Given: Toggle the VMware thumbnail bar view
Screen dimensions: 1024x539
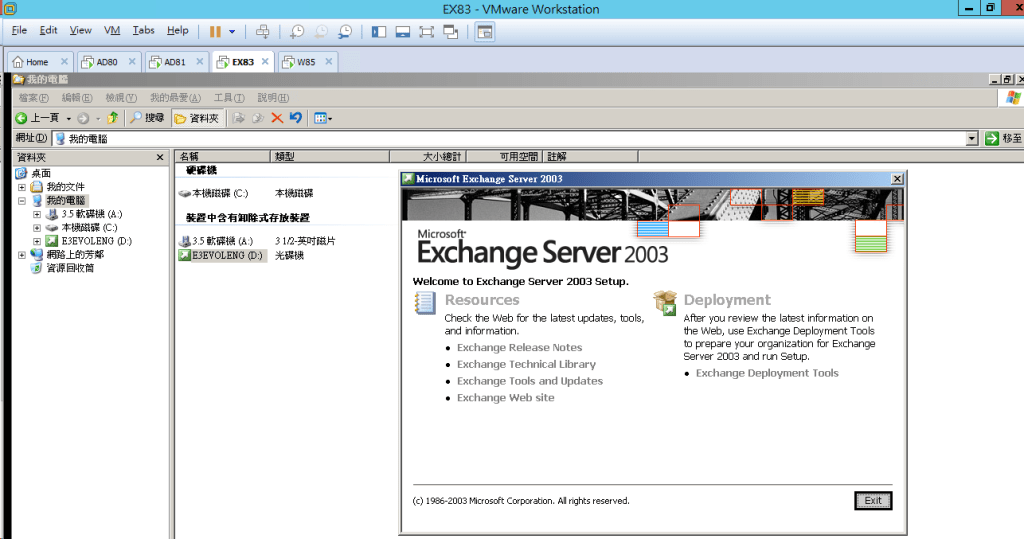Looking at the screenshot, I should [403, 31].
